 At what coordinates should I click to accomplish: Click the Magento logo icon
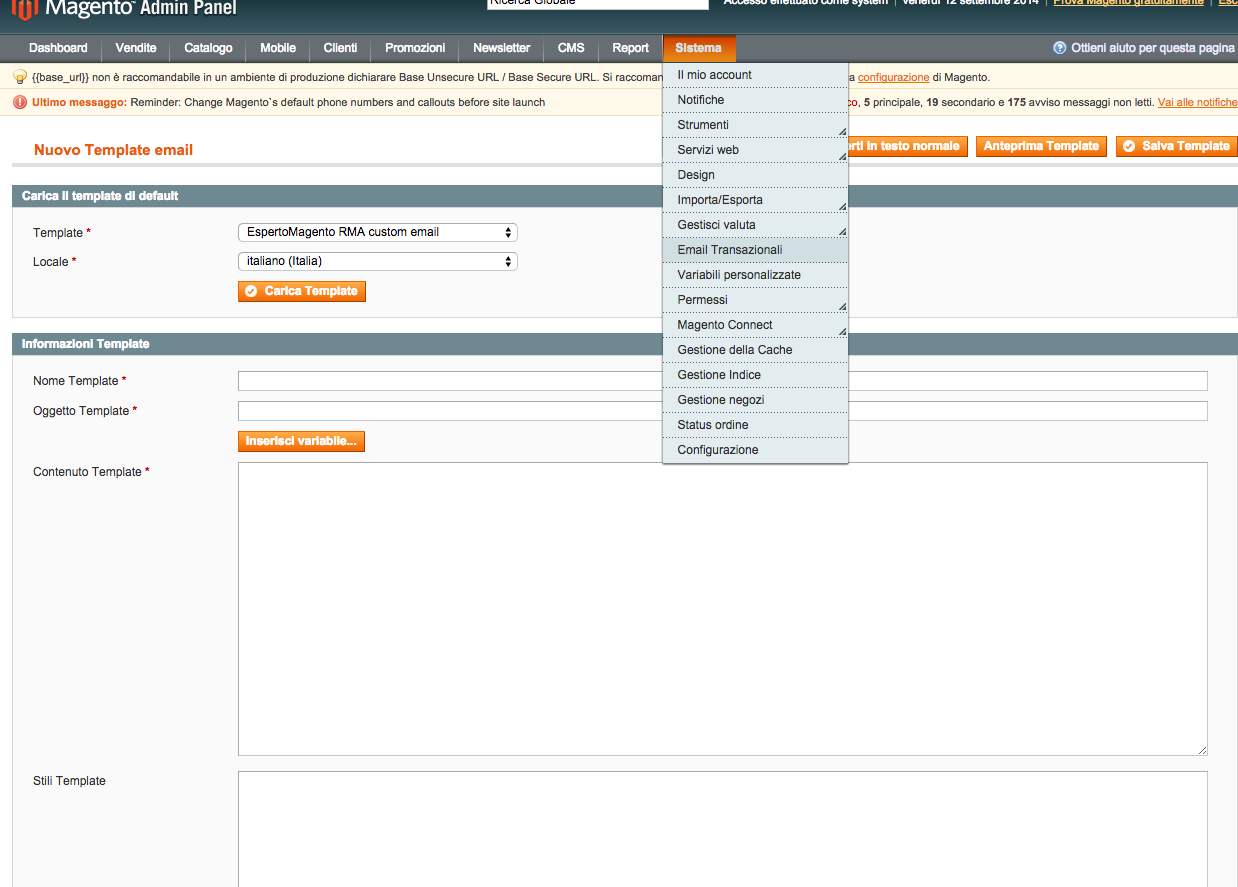coord(27,8)
